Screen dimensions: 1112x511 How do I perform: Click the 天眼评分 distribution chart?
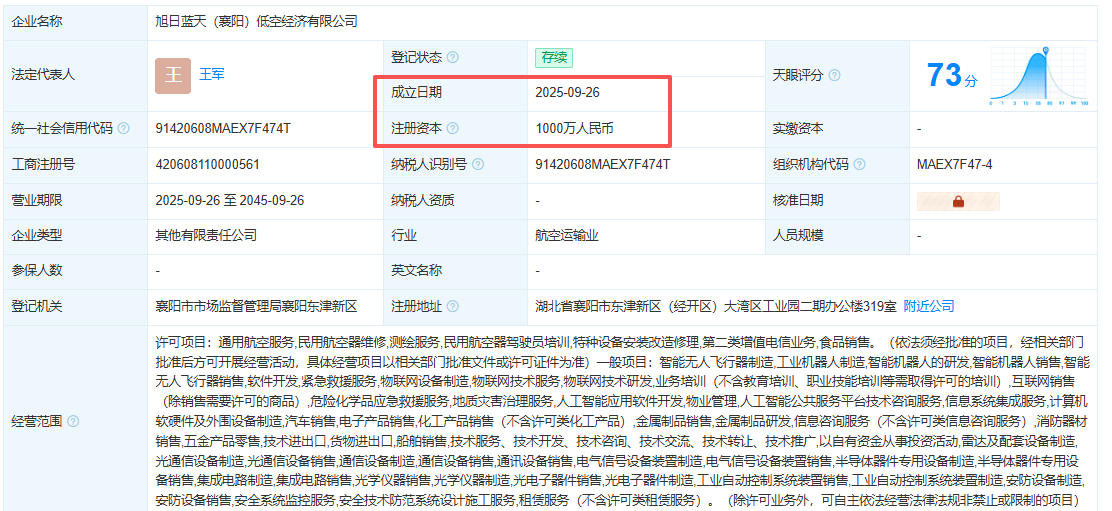1039,77
